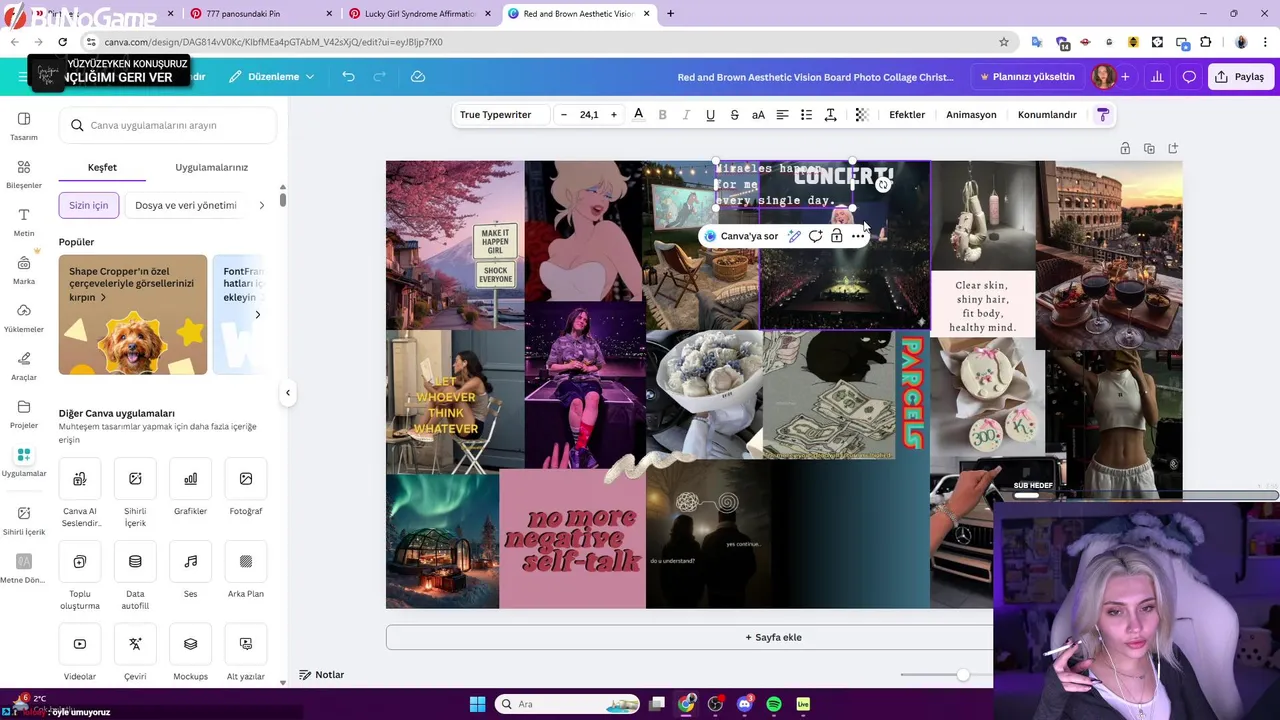Screen dimensions: 1280x720
Task: Show more category chips with arrow
Action: 262,205
